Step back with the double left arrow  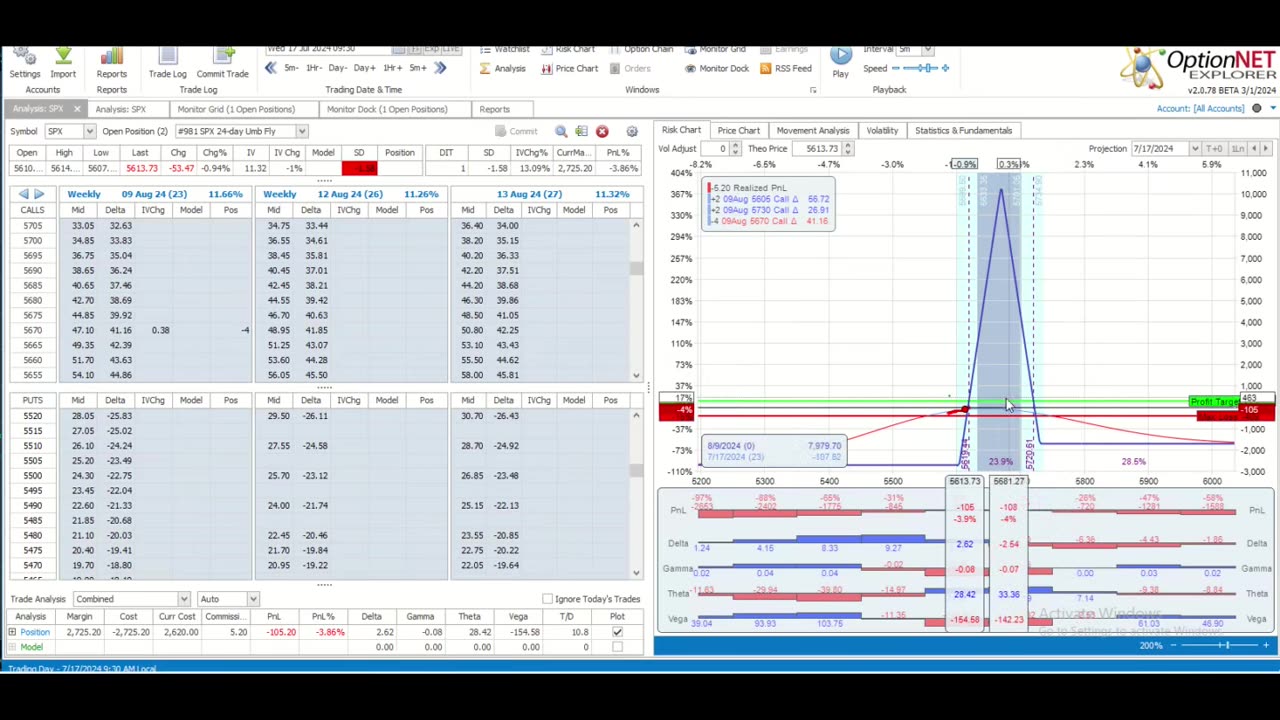click(270, 68)
